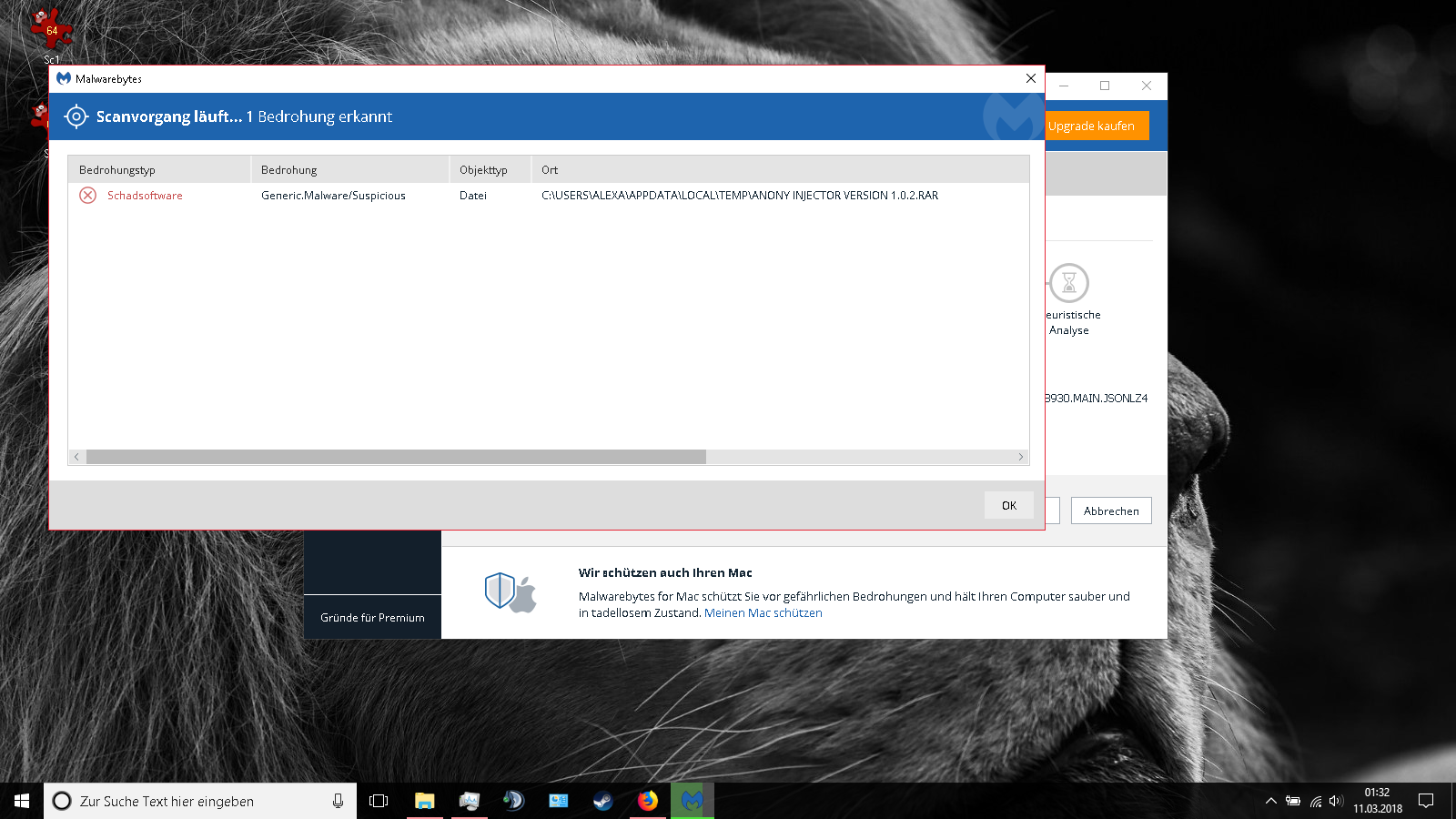Select the red Schadsoftware threat icon
This screenshot has width=1456, height=819.
coord(87,196)
